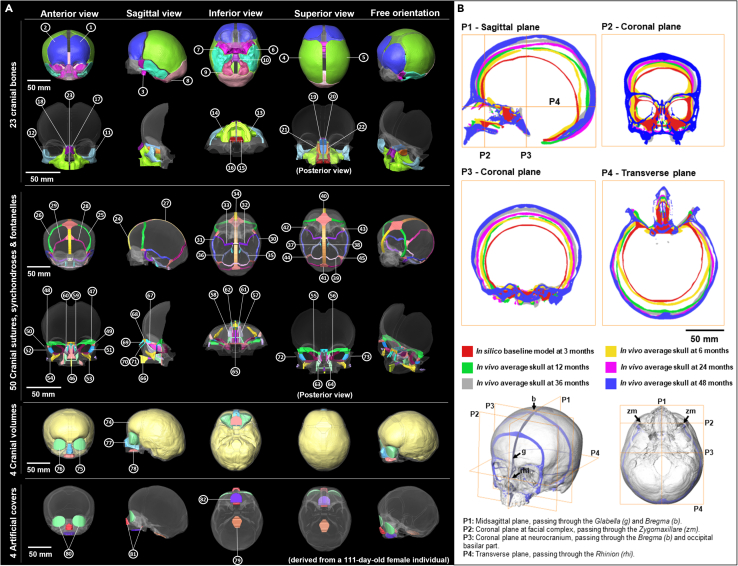This screenshot has height=566, width=738.
Task: Select the blue 48 months legend swatch
Action: [610, 383]
